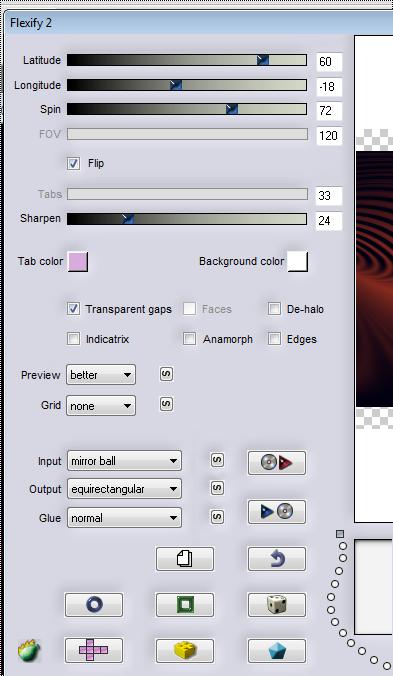The width and height of the screenshot is (393, 676).
Task: Click the dice randomize button
Action: (x=277, y=605)
